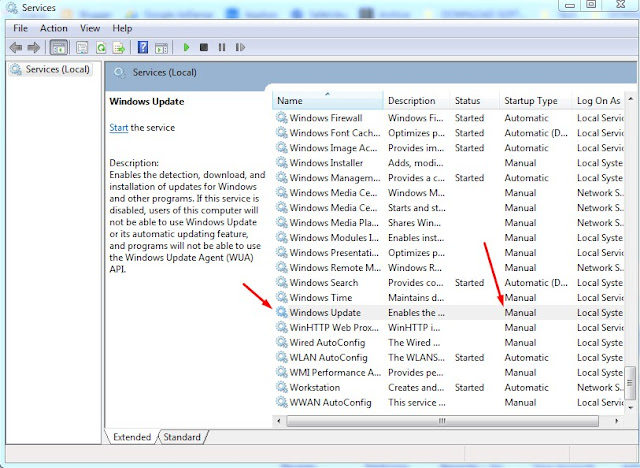Click vertical scrollbar down arrow
The width and height of the screenshot is (640, 468).
pyautogui.click(x=631, y=407)
